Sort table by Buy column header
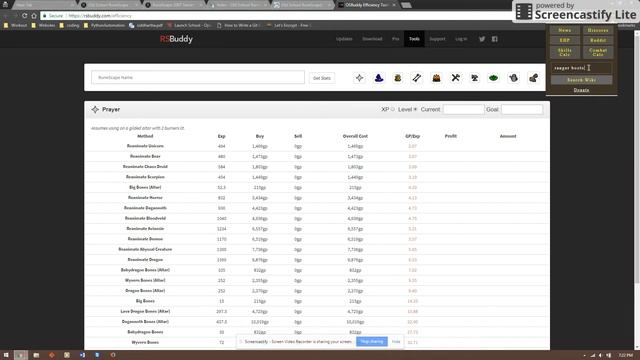Viewport: 640px width, 360px height. tap(260, 136)
